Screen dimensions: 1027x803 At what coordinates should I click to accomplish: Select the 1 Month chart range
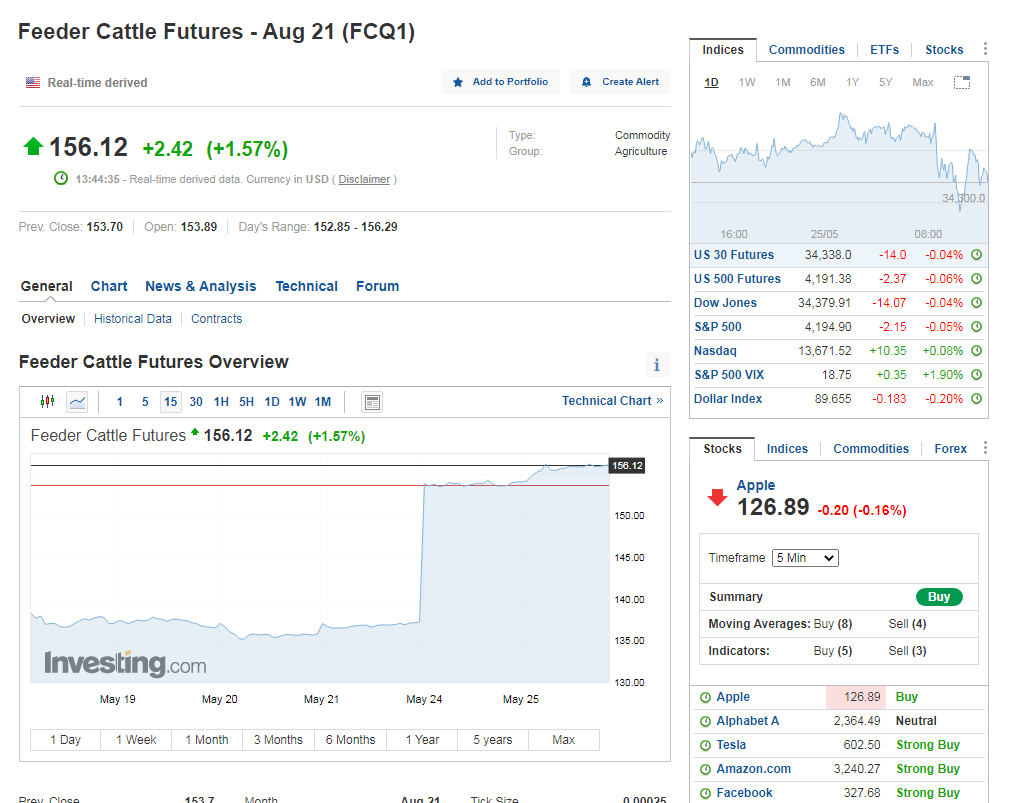(x=207, y=740)
